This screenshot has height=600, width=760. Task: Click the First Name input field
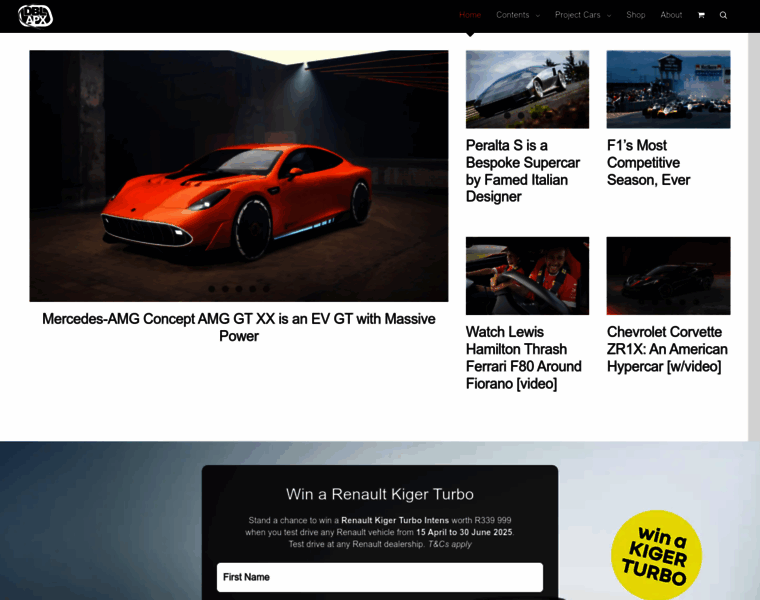(x=380, y=577)
